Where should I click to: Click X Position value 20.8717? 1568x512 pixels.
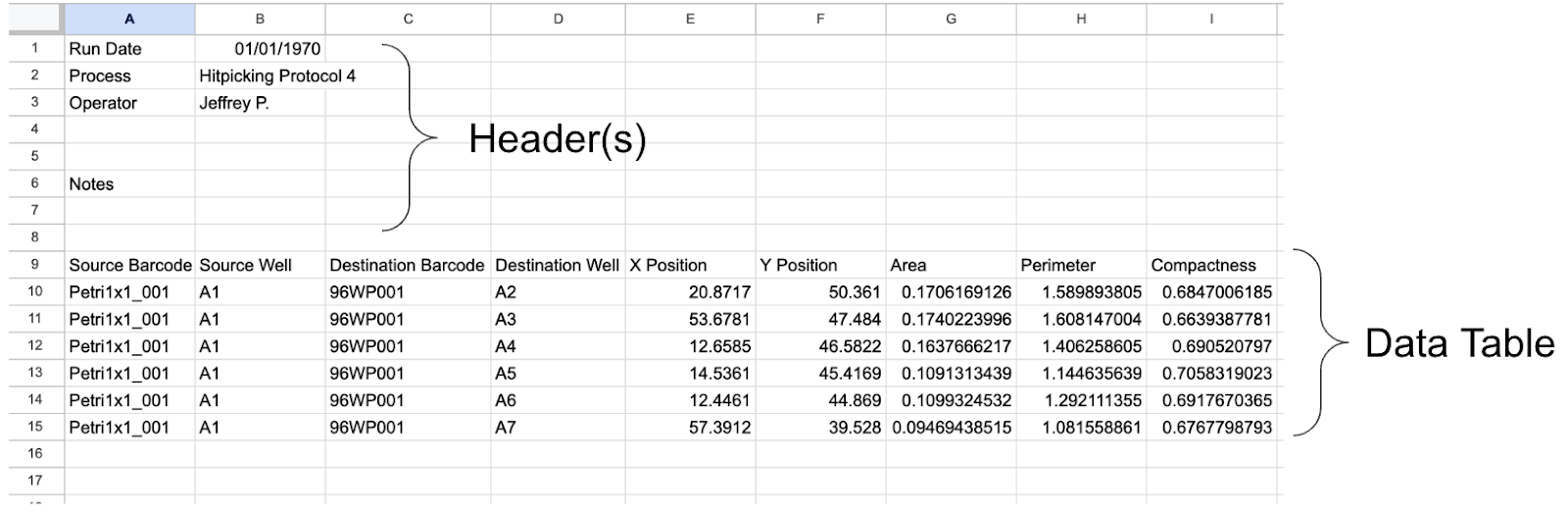click(x=690, y=291)
